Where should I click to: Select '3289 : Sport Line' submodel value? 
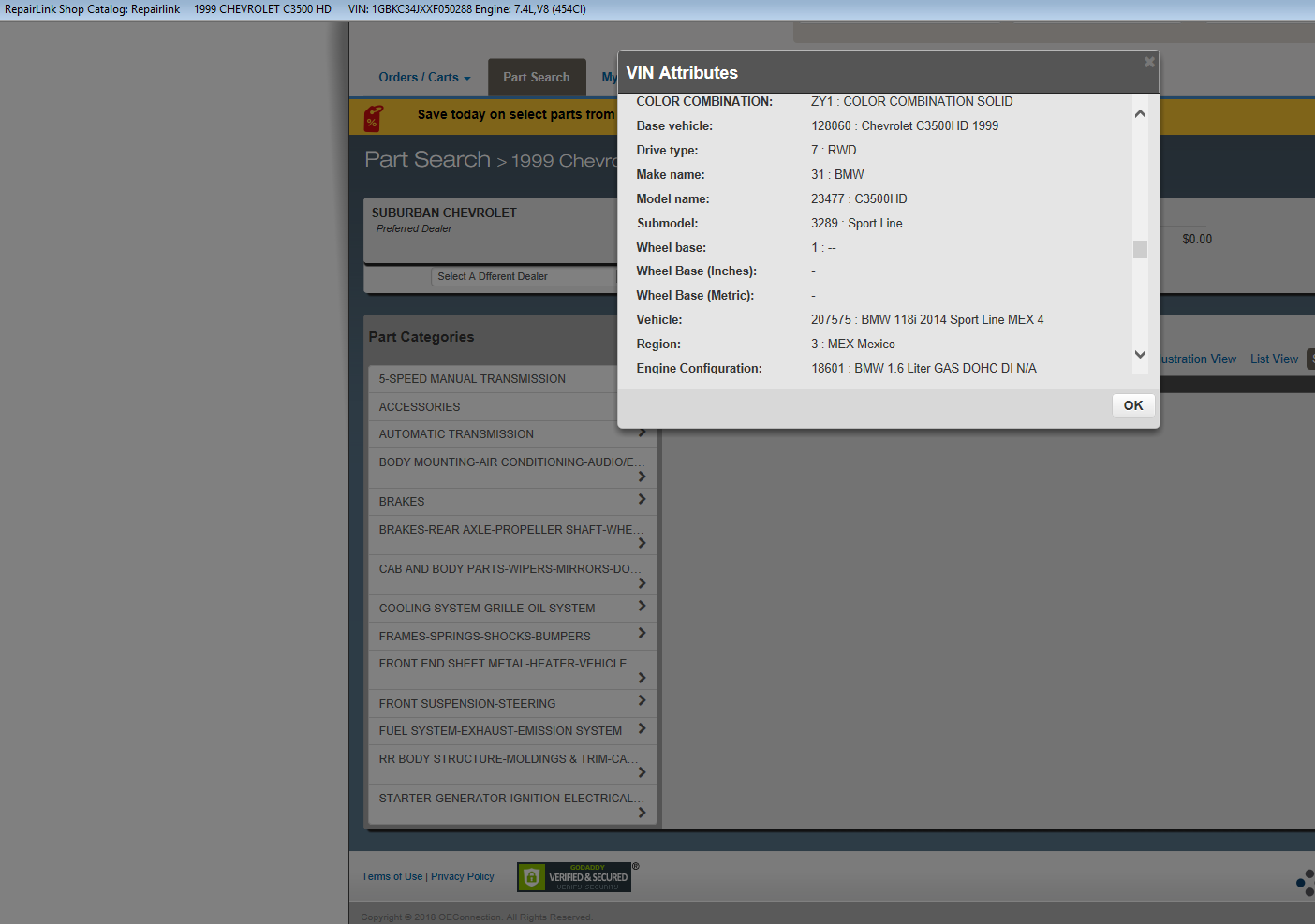pyautogui.click(x=857, y=224)
